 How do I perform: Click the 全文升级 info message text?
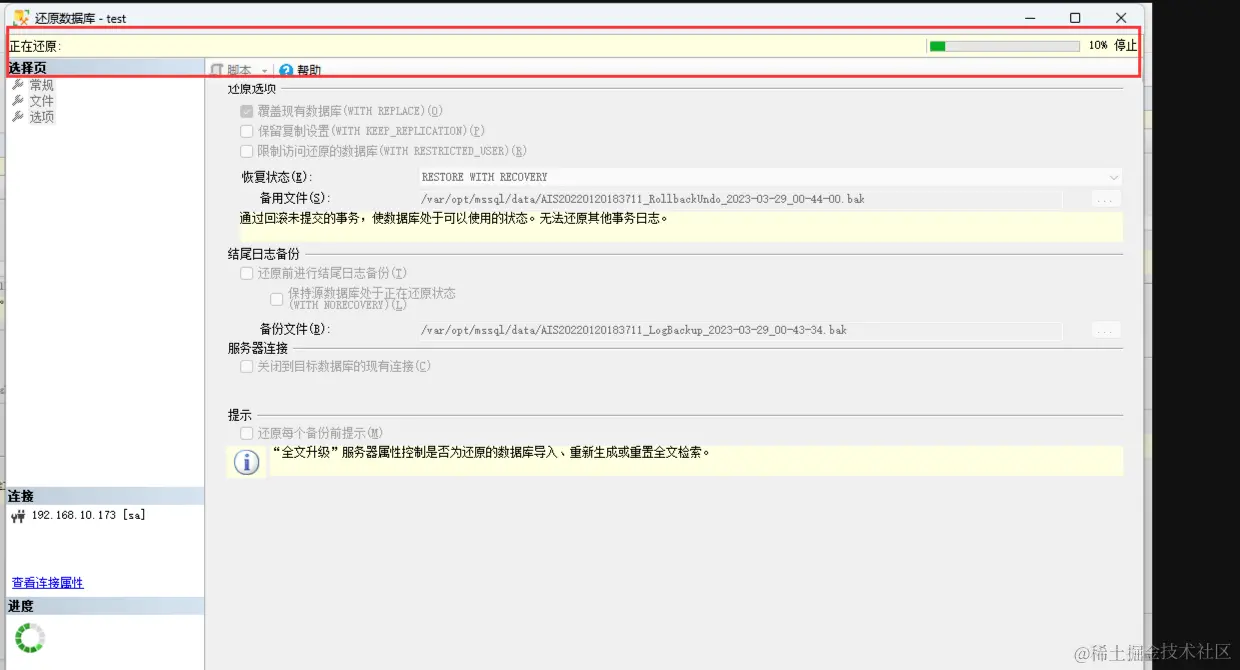pos(491,452)
